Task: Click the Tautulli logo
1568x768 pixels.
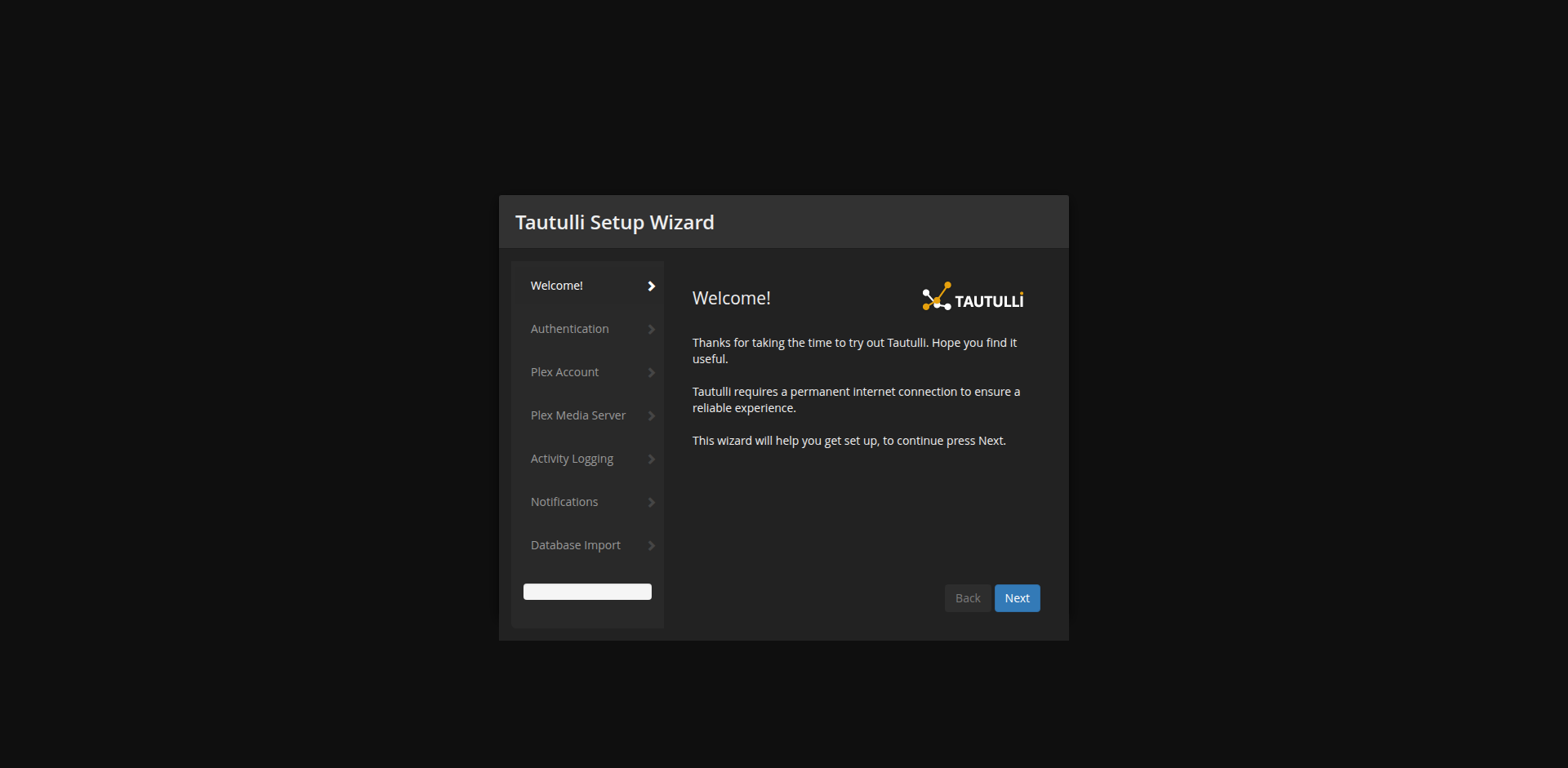Action: pos(973,297)
